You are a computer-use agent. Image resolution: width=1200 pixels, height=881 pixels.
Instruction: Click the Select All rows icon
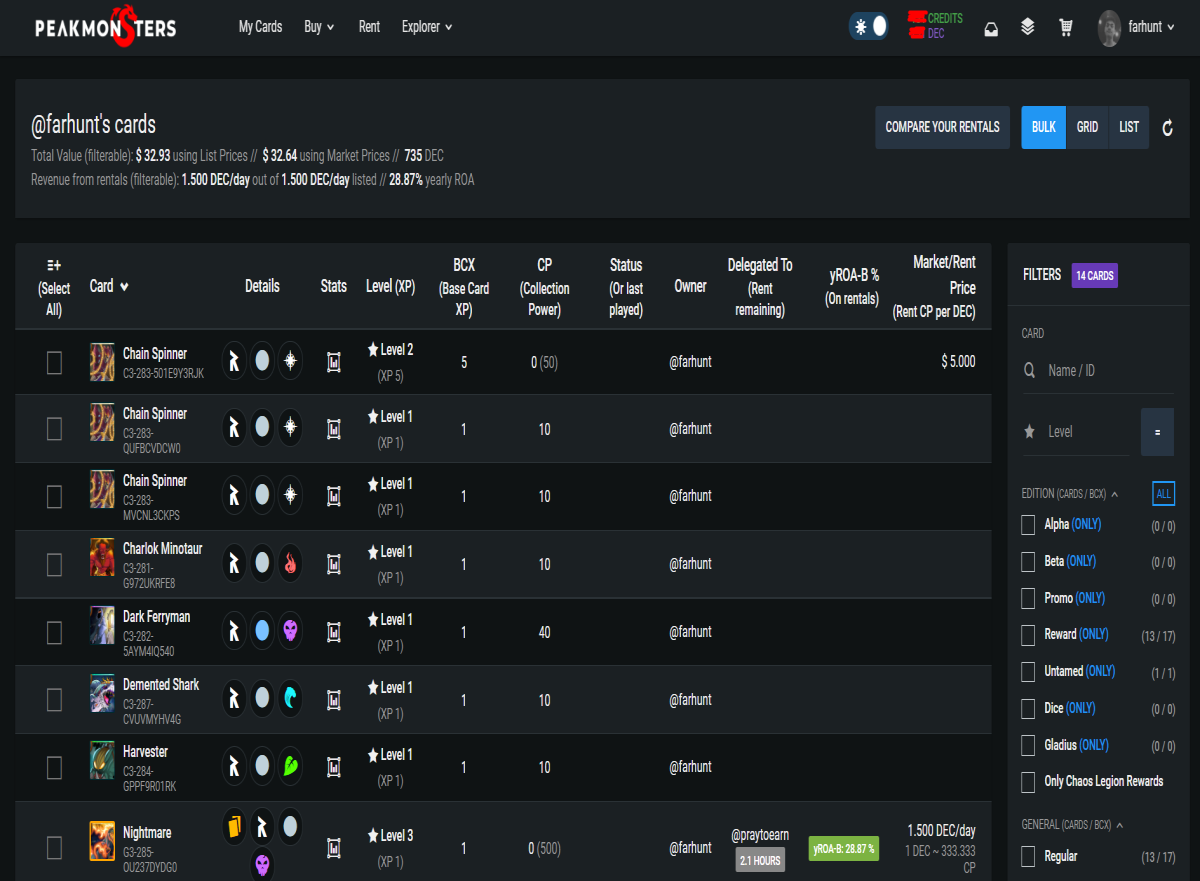pos(54,265)
